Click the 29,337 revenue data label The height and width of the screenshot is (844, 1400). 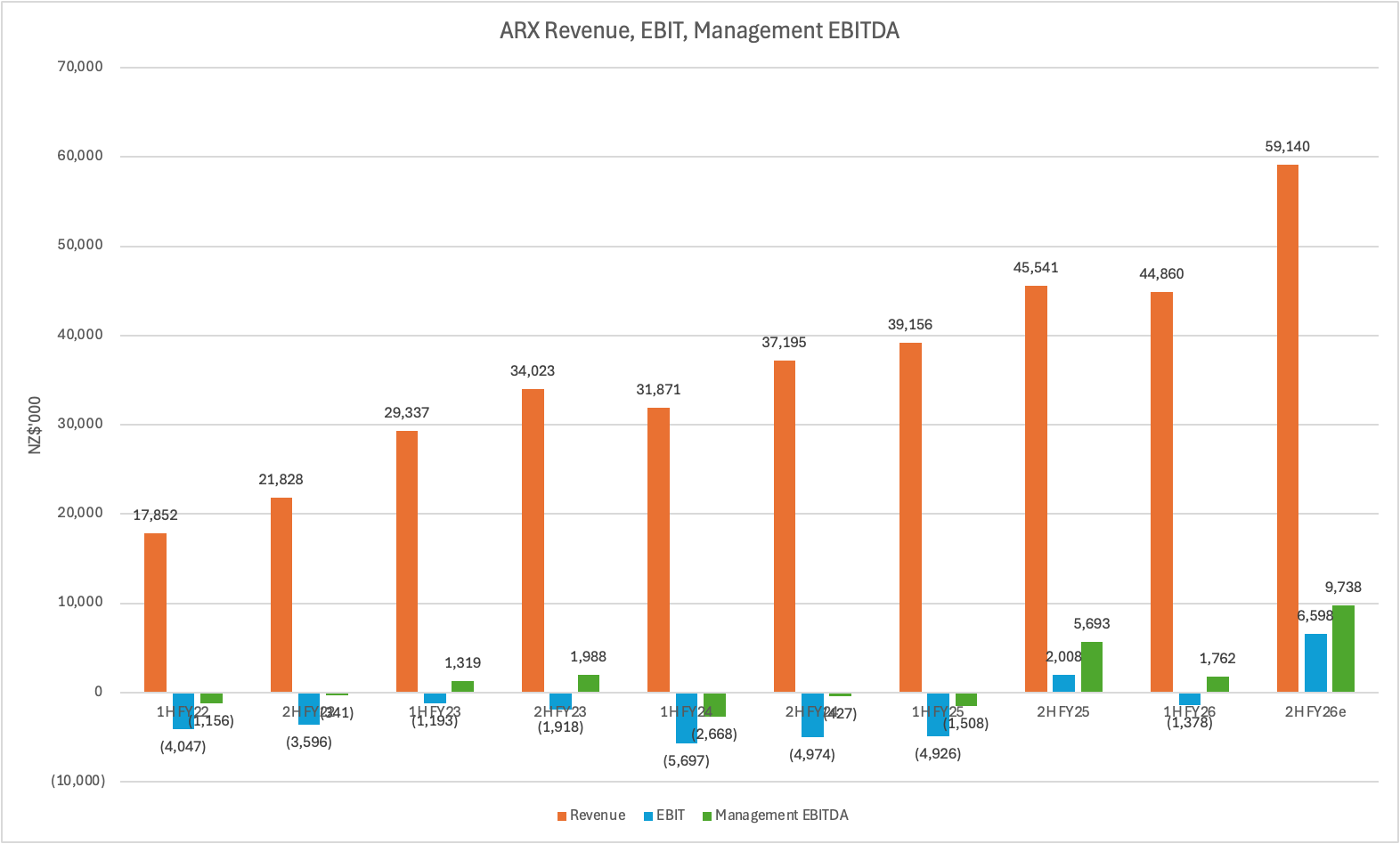click(x=407, y=413)
